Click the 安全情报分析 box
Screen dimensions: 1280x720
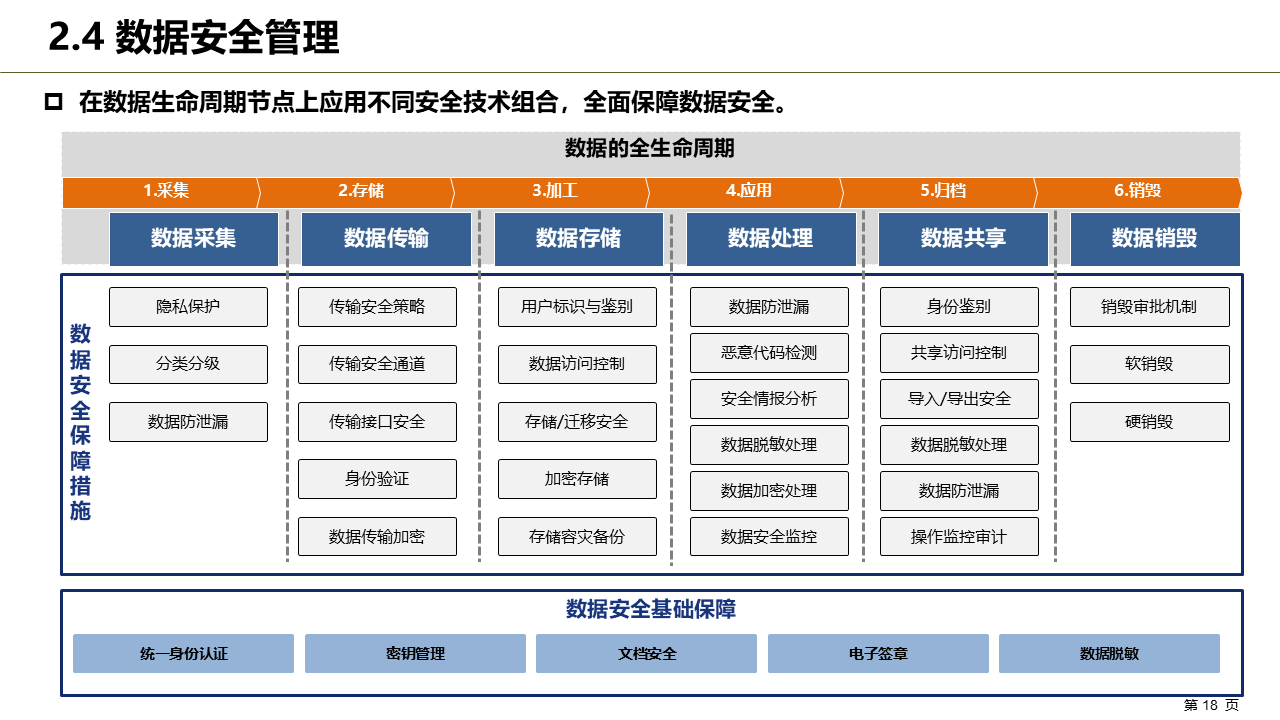[769, 399]
